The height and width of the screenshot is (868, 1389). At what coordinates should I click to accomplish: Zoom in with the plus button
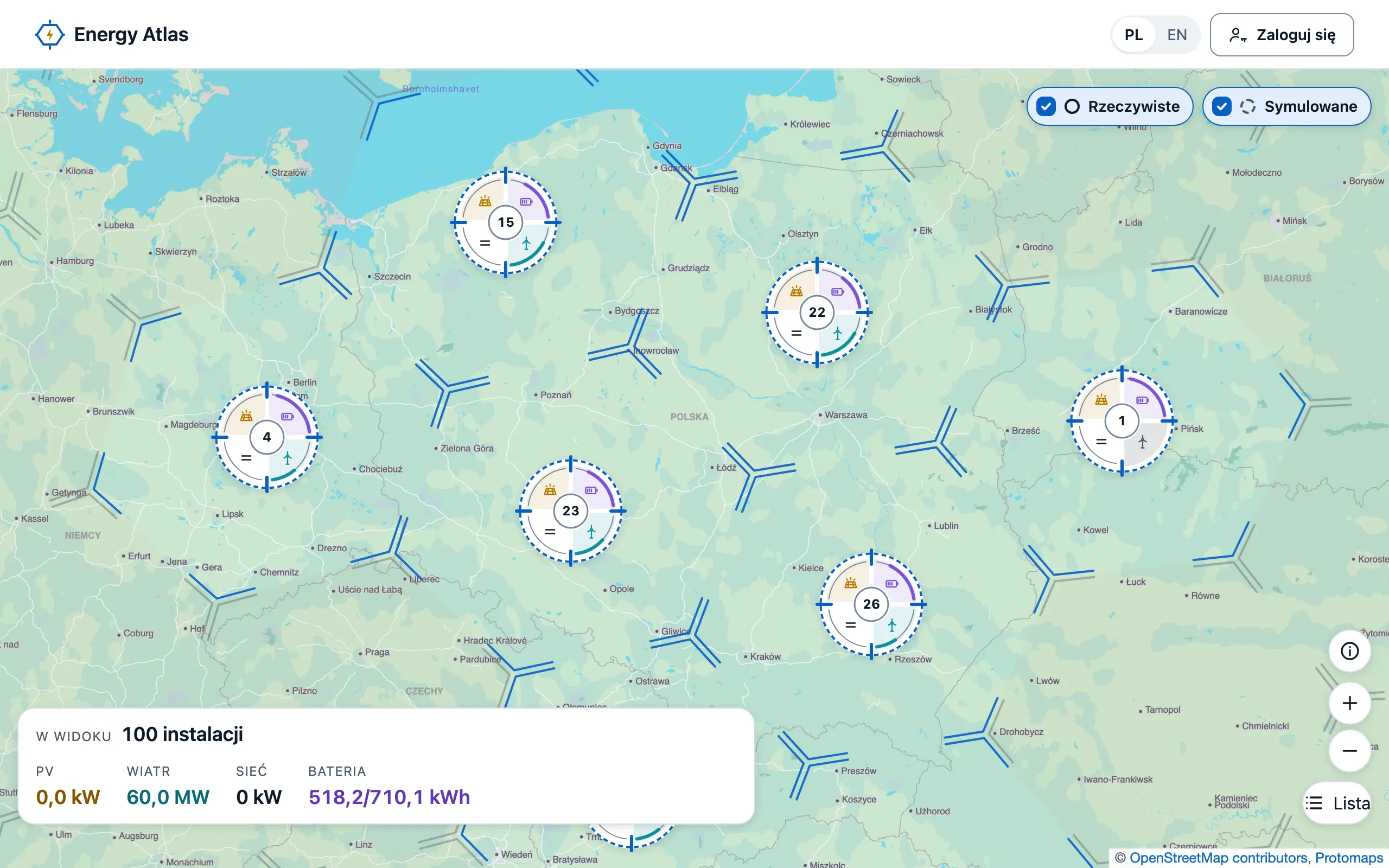tap(1349, 703)
